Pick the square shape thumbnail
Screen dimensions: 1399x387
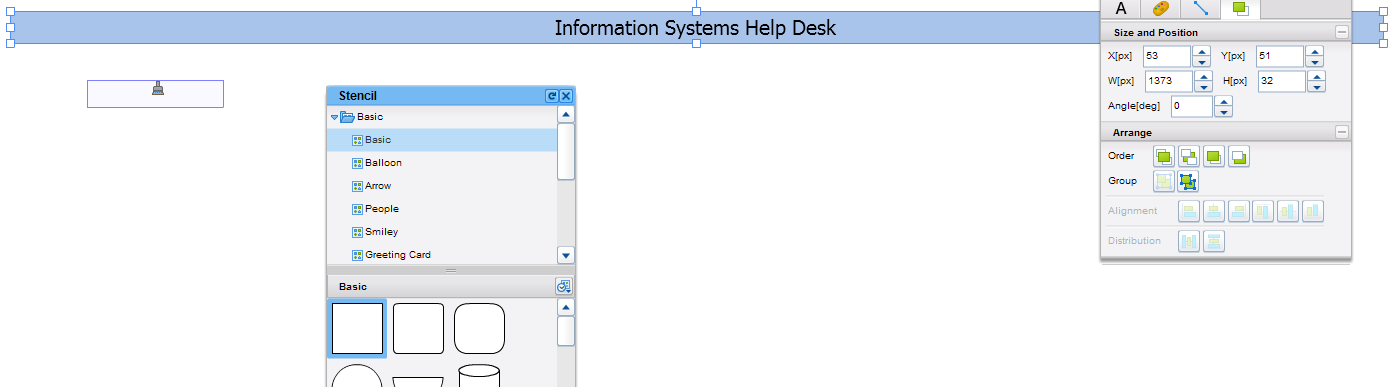point(357,328)
